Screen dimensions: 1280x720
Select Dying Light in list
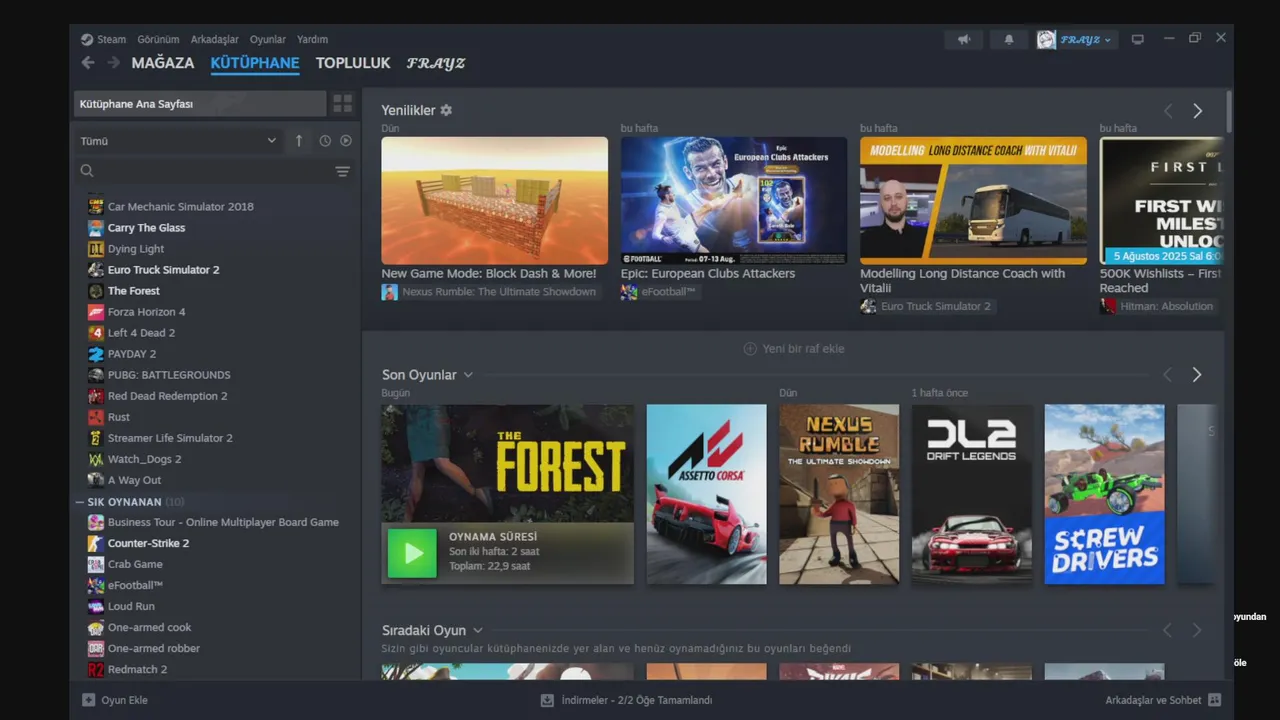coord(136,249)
